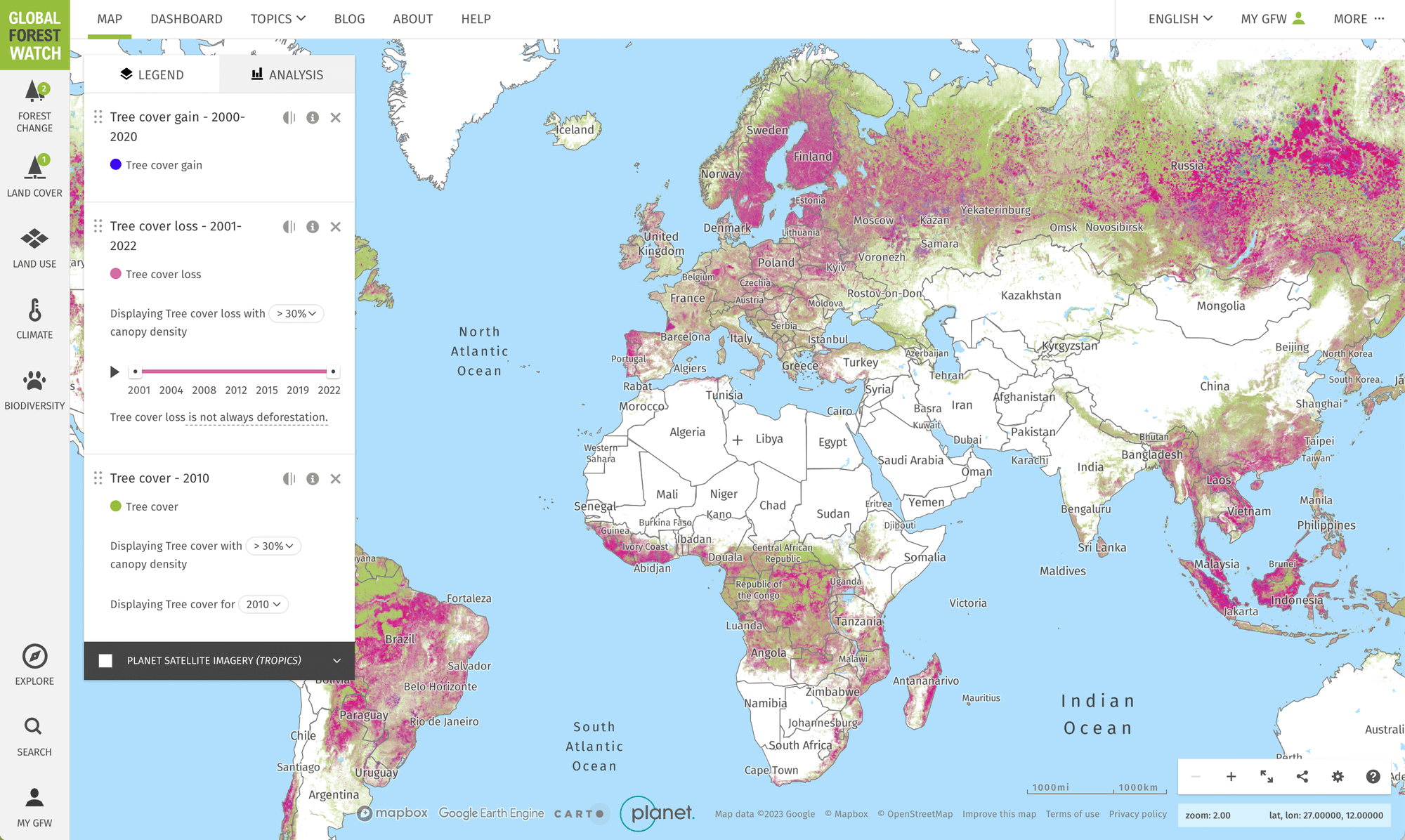Click the "is not always deforestation" link
Screen dimensions: 1405x840
[257, 417]
